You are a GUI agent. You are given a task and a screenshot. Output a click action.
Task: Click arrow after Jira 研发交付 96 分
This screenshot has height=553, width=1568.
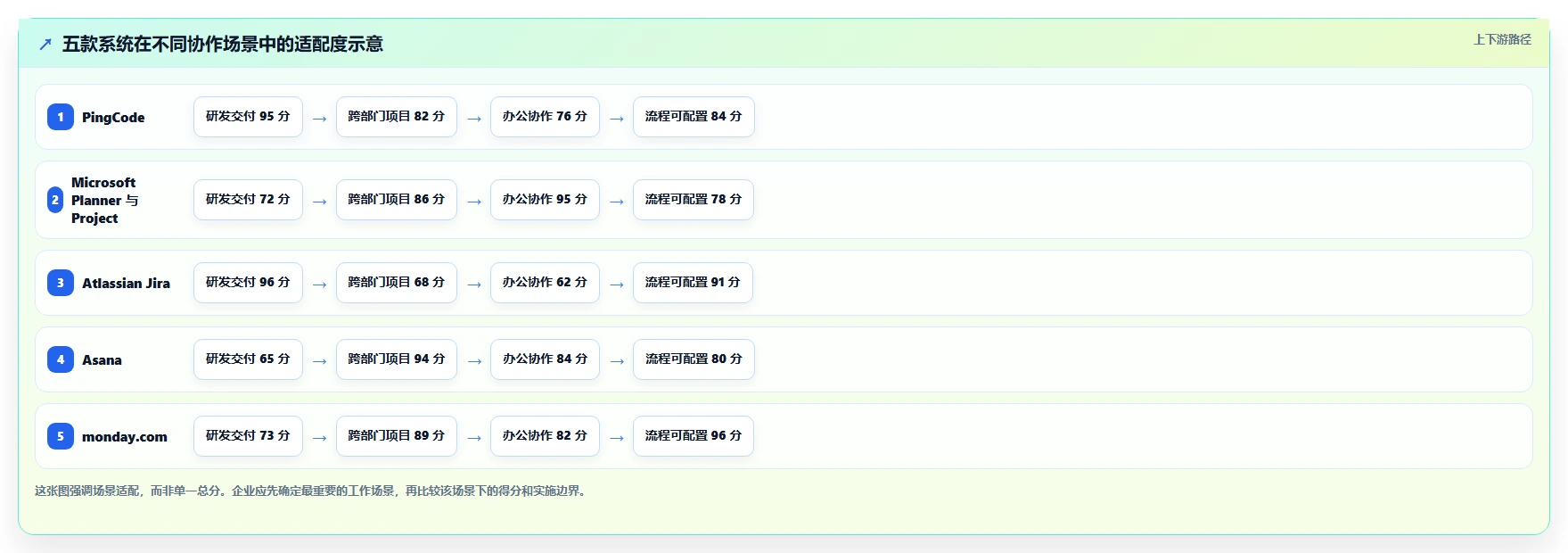click(x=319, y=285)
